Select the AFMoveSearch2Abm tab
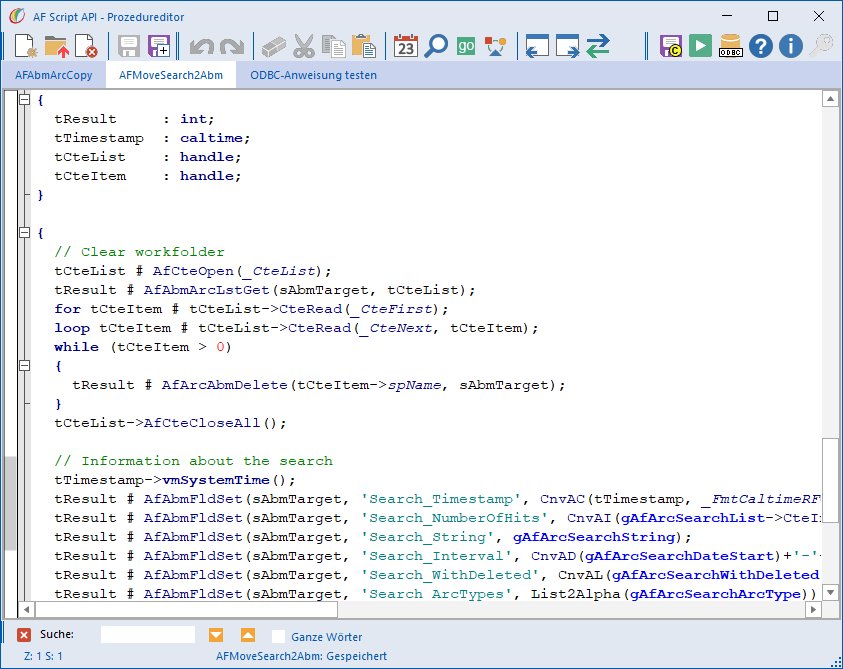843x669 pixels. tap(171, 75)
